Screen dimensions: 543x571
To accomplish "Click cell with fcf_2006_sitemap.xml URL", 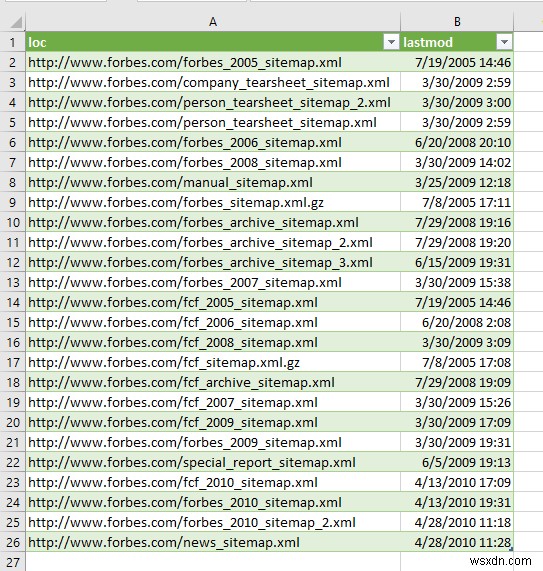I will 213,322.
